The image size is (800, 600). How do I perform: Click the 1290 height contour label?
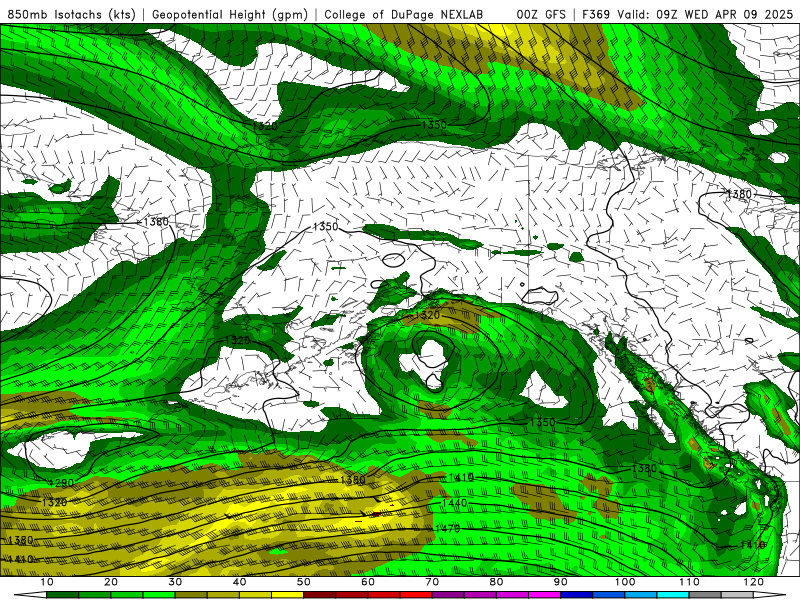[x=61, y=482]
